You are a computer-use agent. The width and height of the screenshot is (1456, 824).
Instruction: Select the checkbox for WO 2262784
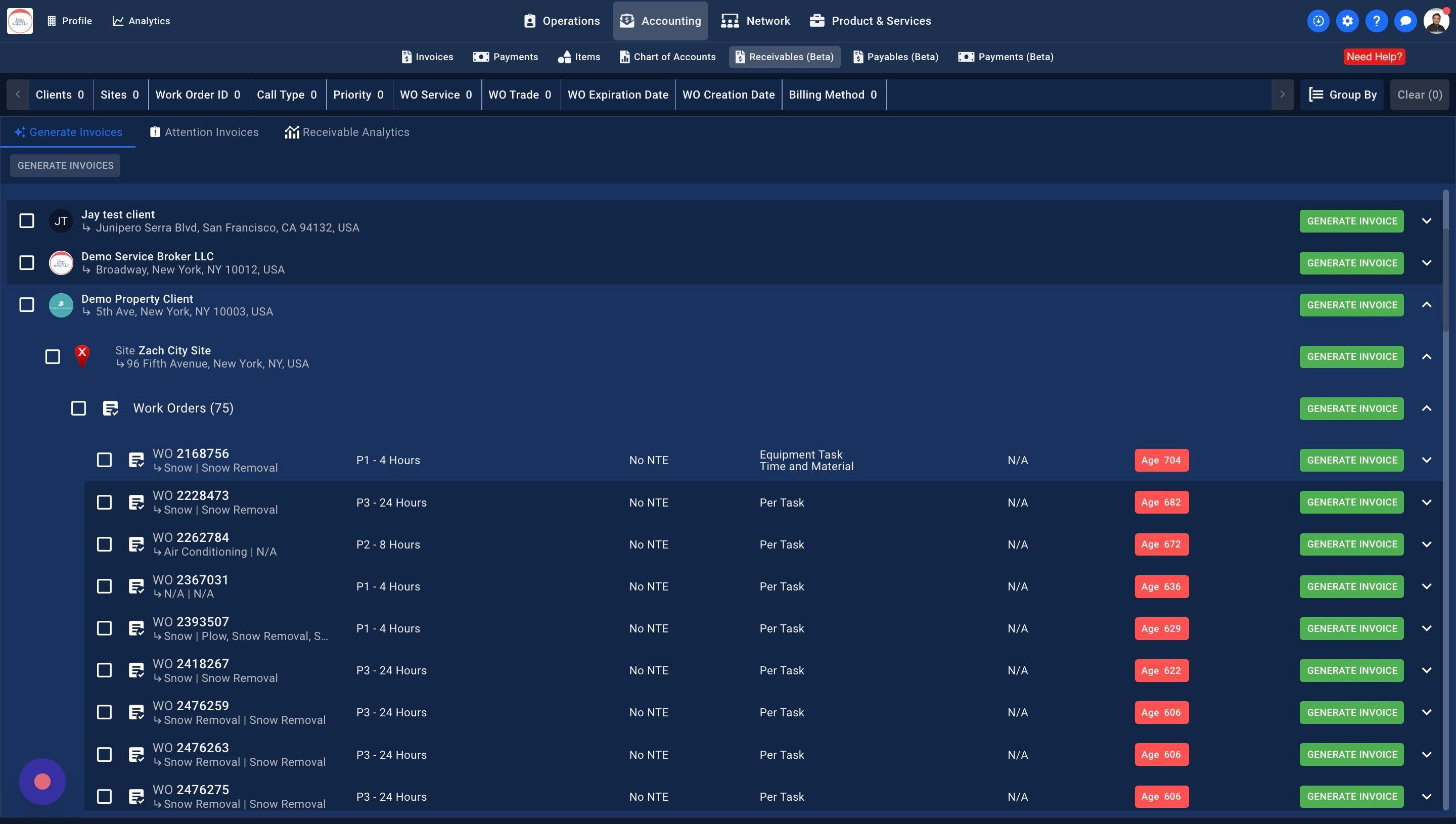104,544
